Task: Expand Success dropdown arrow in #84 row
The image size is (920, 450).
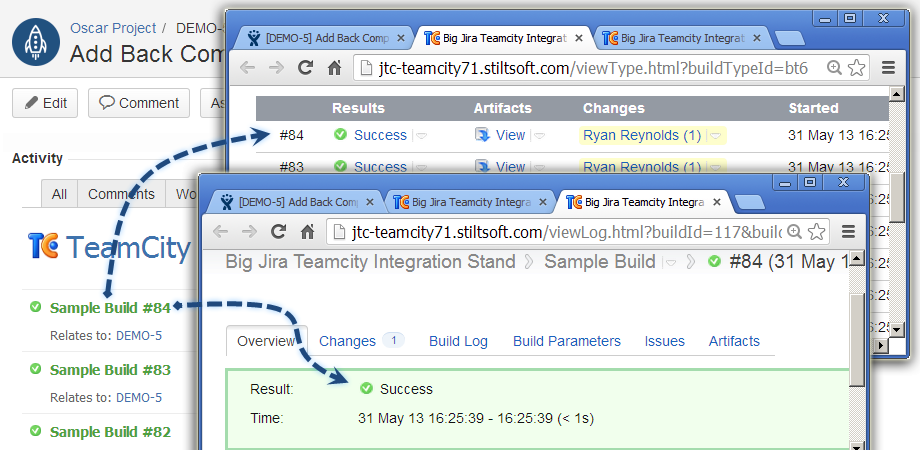Action: 421,136
